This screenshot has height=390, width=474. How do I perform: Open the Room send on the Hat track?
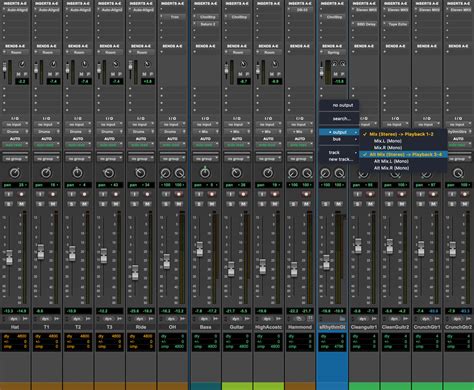16,52
